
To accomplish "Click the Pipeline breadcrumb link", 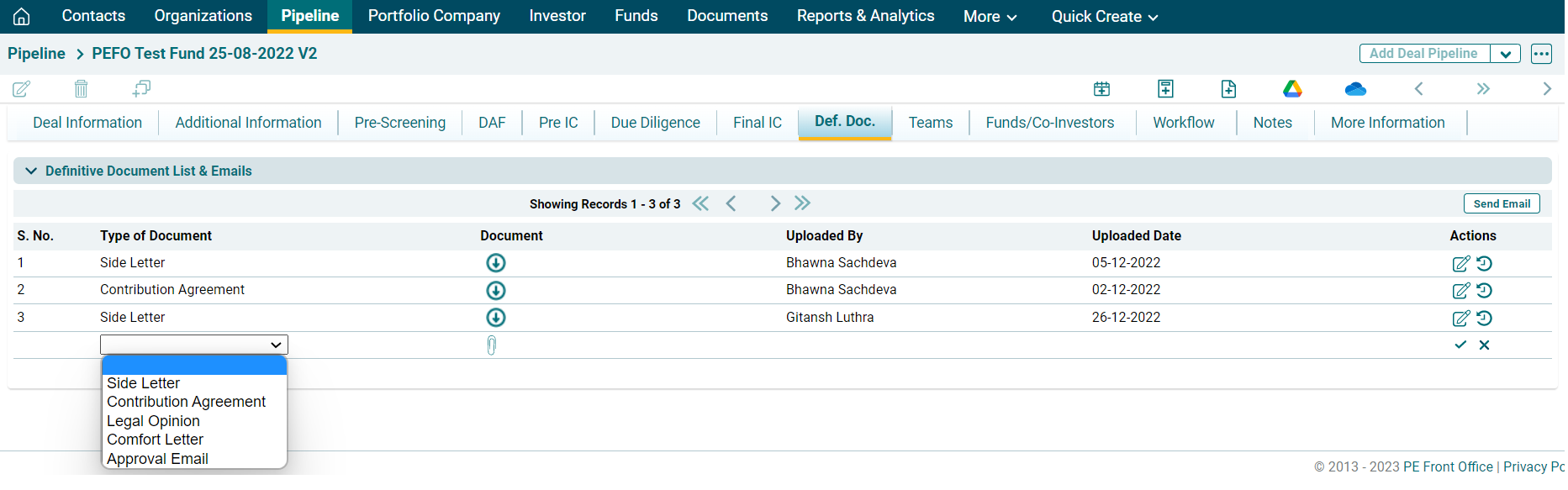I will point(36,54).
